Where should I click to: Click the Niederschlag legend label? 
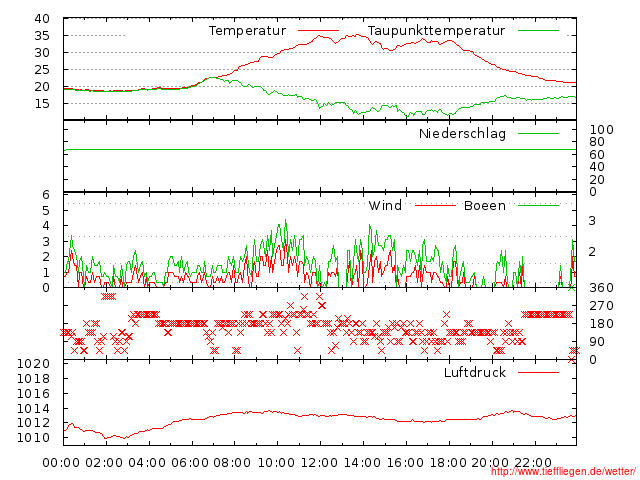[x=462, y=133]
